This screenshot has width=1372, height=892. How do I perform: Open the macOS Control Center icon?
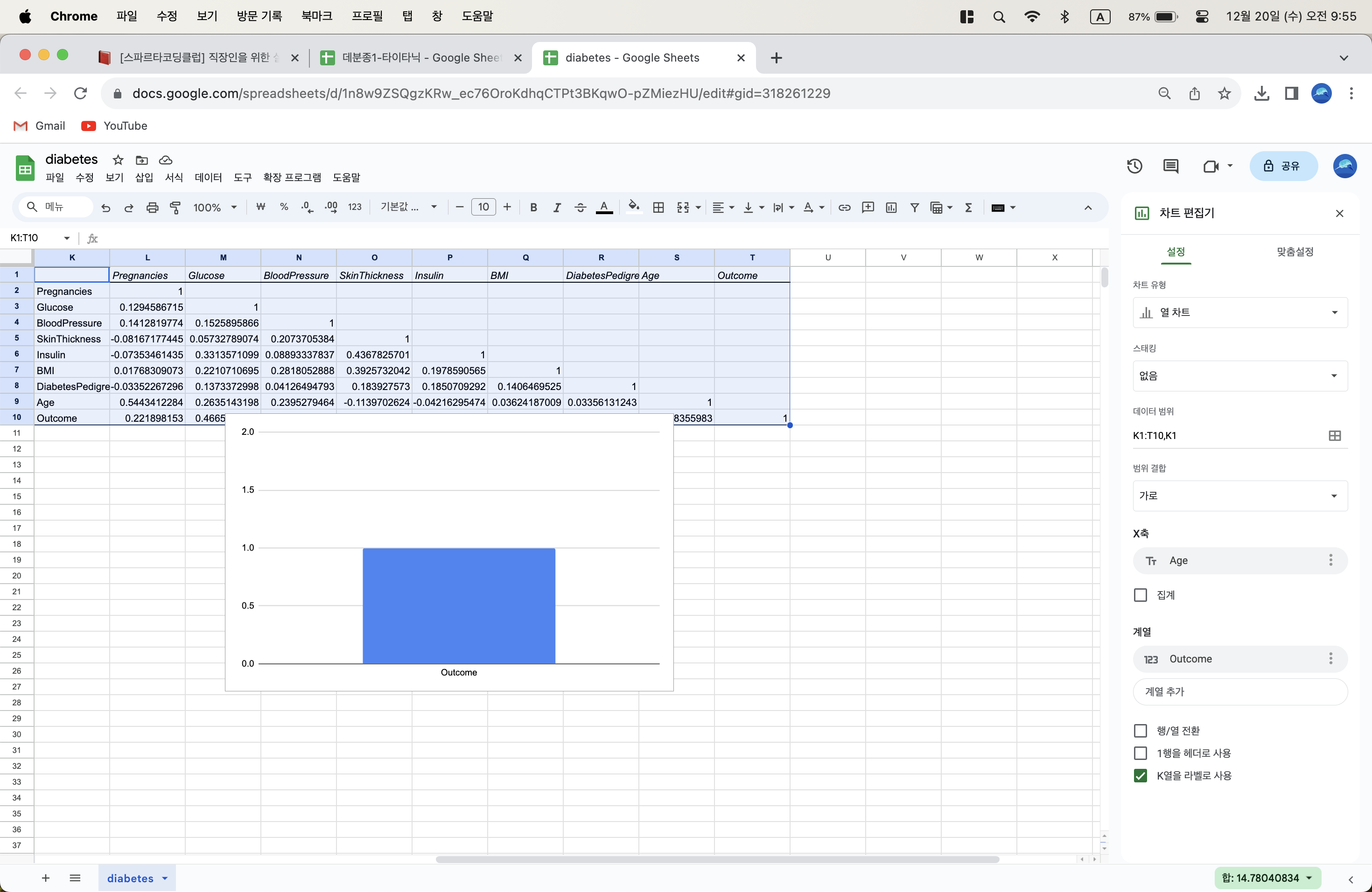[1202, 17]
